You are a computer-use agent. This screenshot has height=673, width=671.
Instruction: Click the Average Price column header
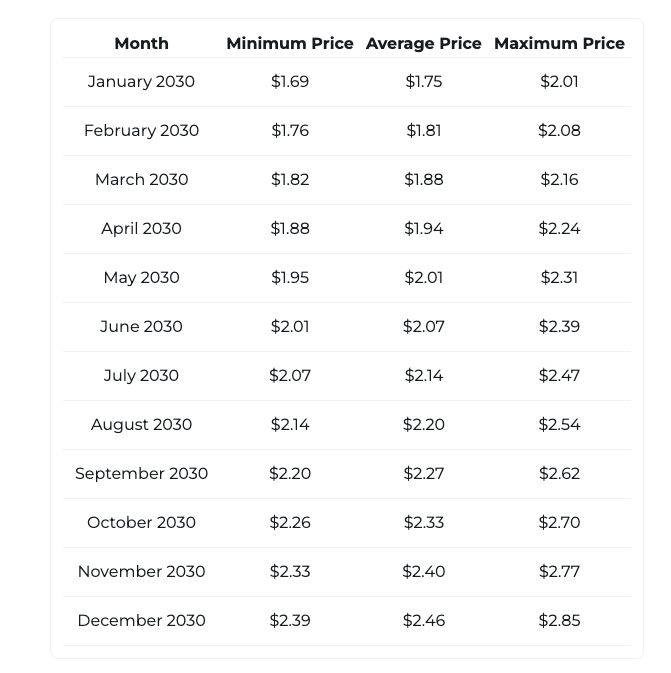(424, 43)
